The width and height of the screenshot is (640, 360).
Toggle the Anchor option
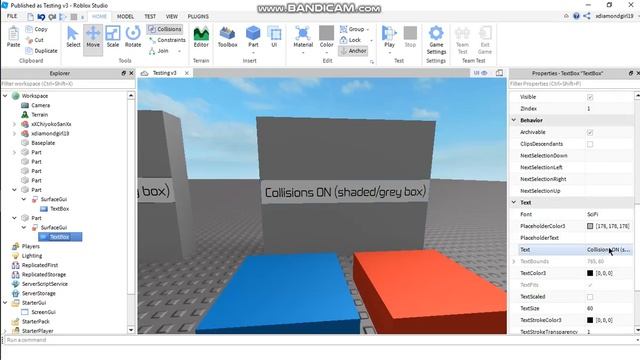353,51
